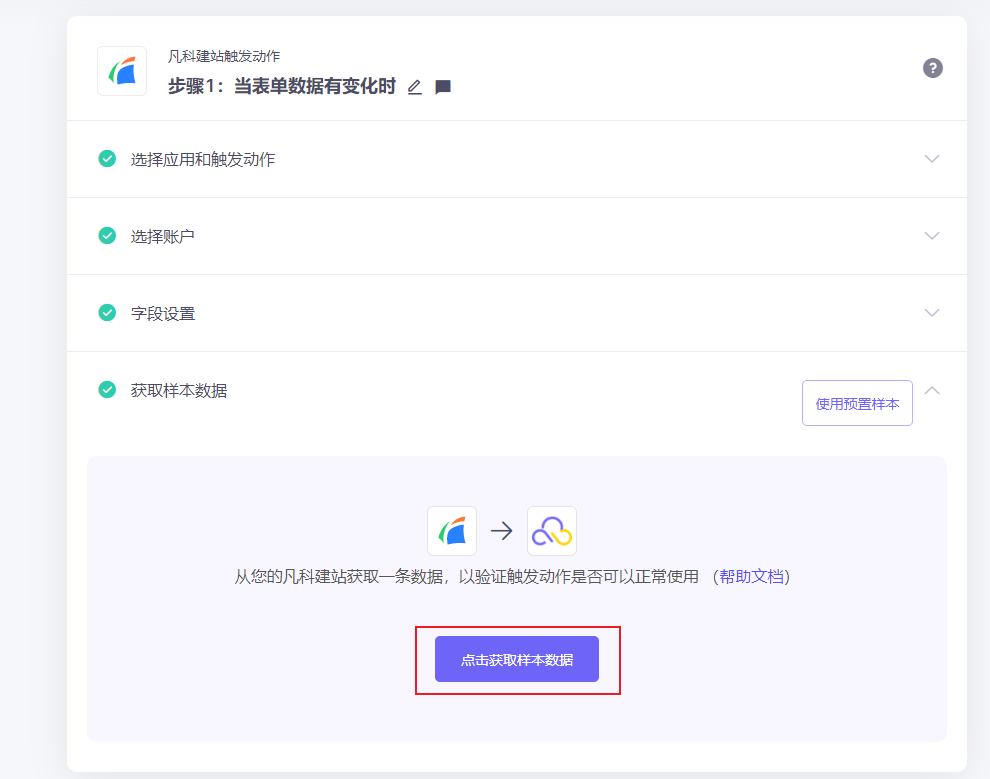The image size is (990, 779).
Task: Click the 点击获取样本数据 button
Action: pyautogui.click(x=516, y=659)
